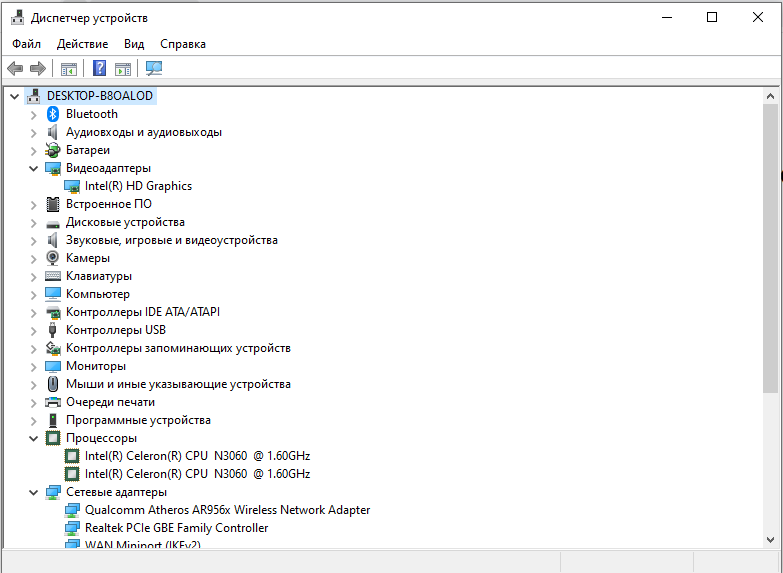Expand the Очереди печати arrow
The image size is (783, 573).
(x=33, y=402)
